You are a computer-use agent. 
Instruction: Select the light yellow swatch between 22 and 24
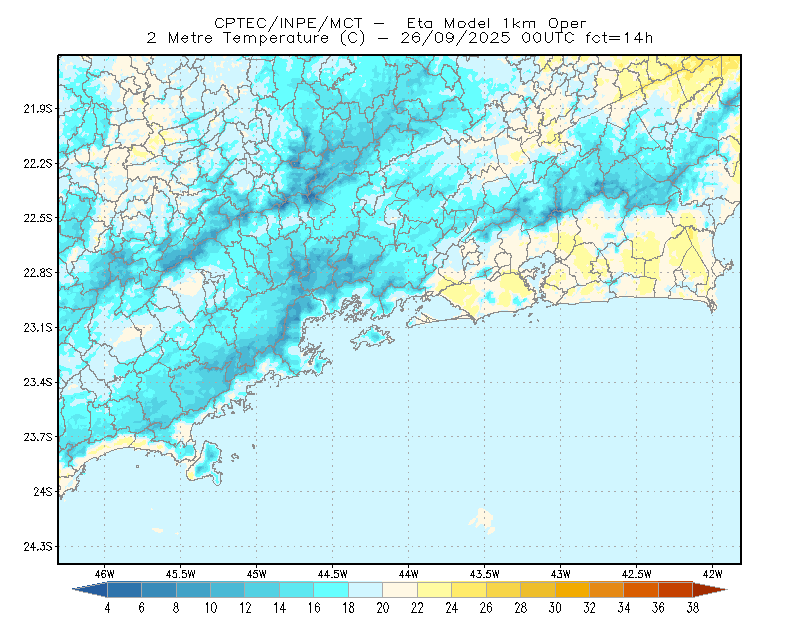coord(434,589)
